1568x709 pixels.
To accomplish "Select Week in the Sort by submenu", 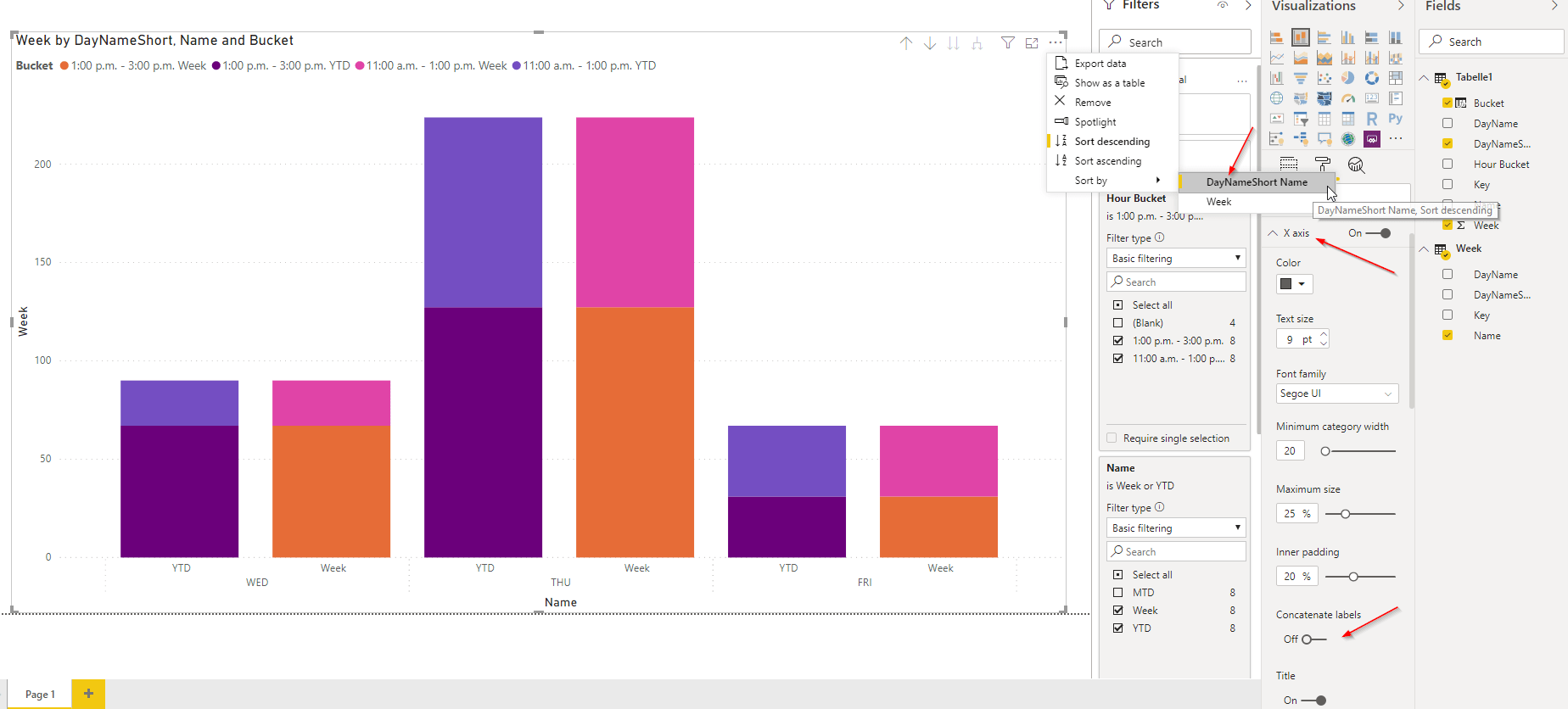I will 1218,202.
